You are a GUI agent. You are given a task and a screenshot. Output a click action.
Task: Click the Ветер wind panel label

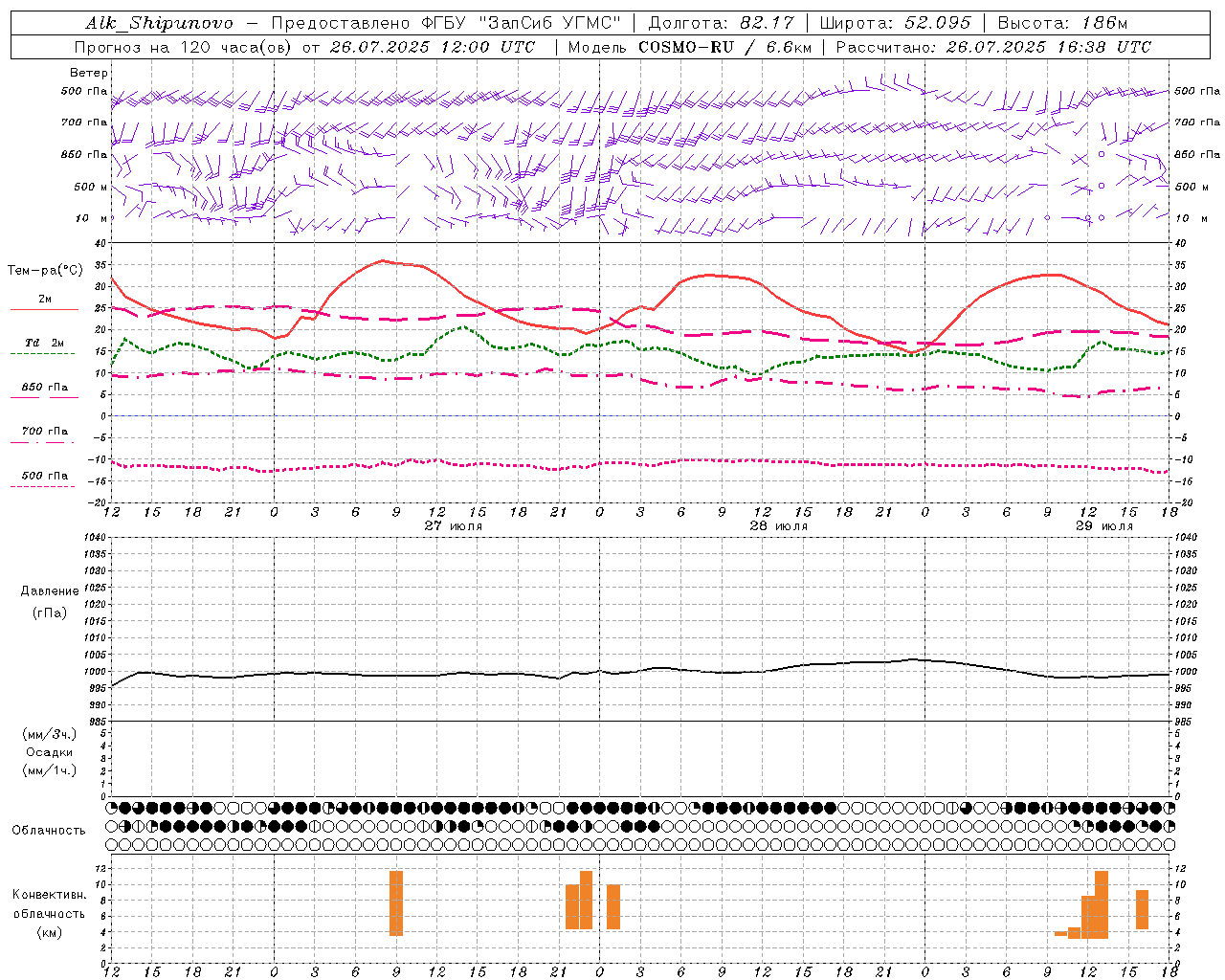click(x=89, y=73)
